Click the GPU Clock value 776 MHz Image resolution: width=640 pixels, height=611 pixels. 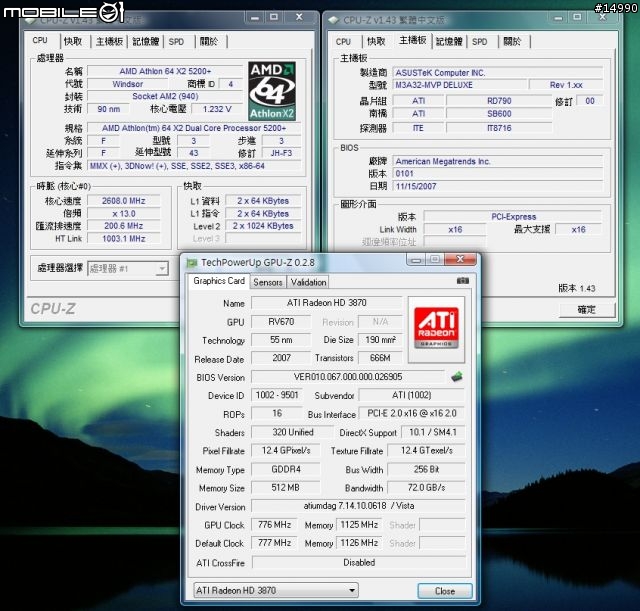pos(274,524)
